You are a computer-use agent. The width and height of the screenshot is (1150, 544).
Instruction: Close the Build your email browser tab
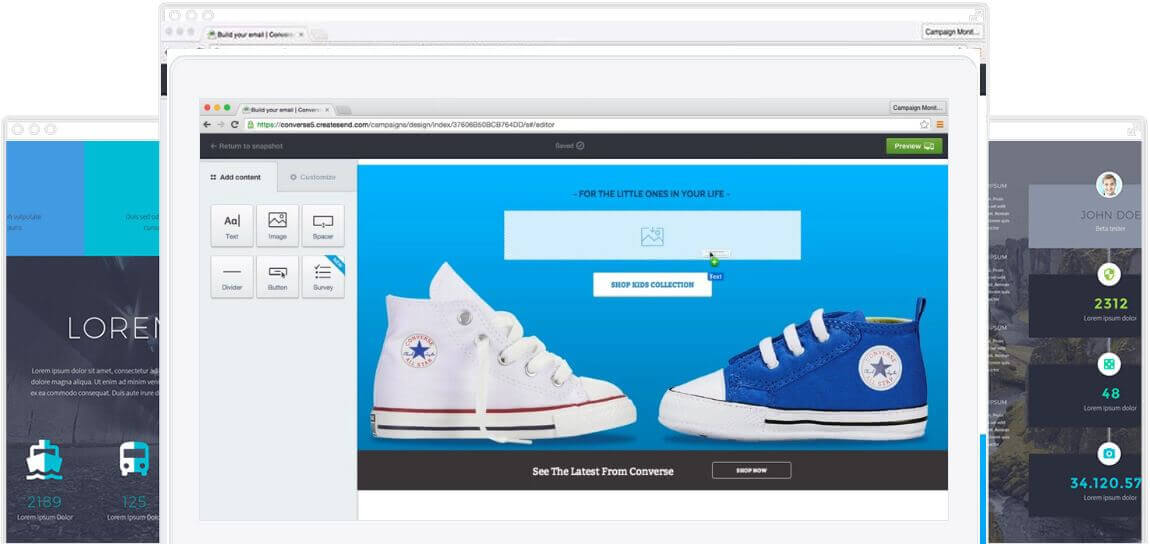click(x=327, y=109)
